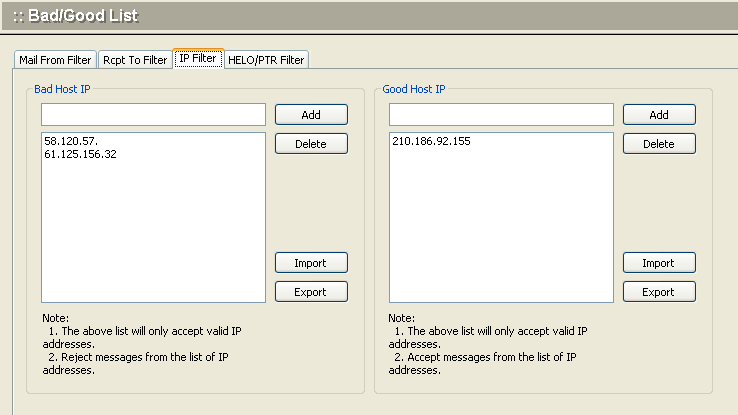Click the Good Host IP input field

pyautogui.click(x=501, y=115)
